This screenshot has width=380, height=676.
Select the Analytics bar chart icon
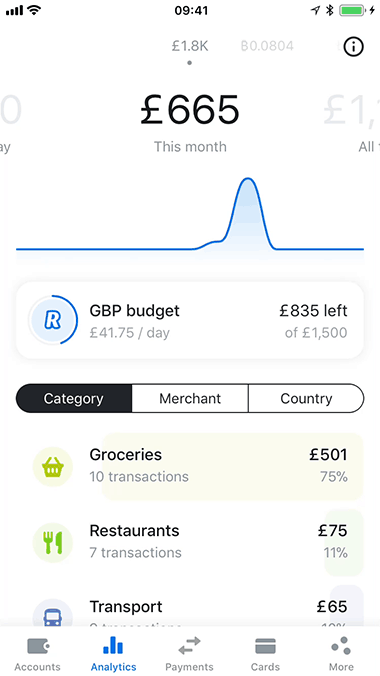pyautogui.click(x=113, y=645)
